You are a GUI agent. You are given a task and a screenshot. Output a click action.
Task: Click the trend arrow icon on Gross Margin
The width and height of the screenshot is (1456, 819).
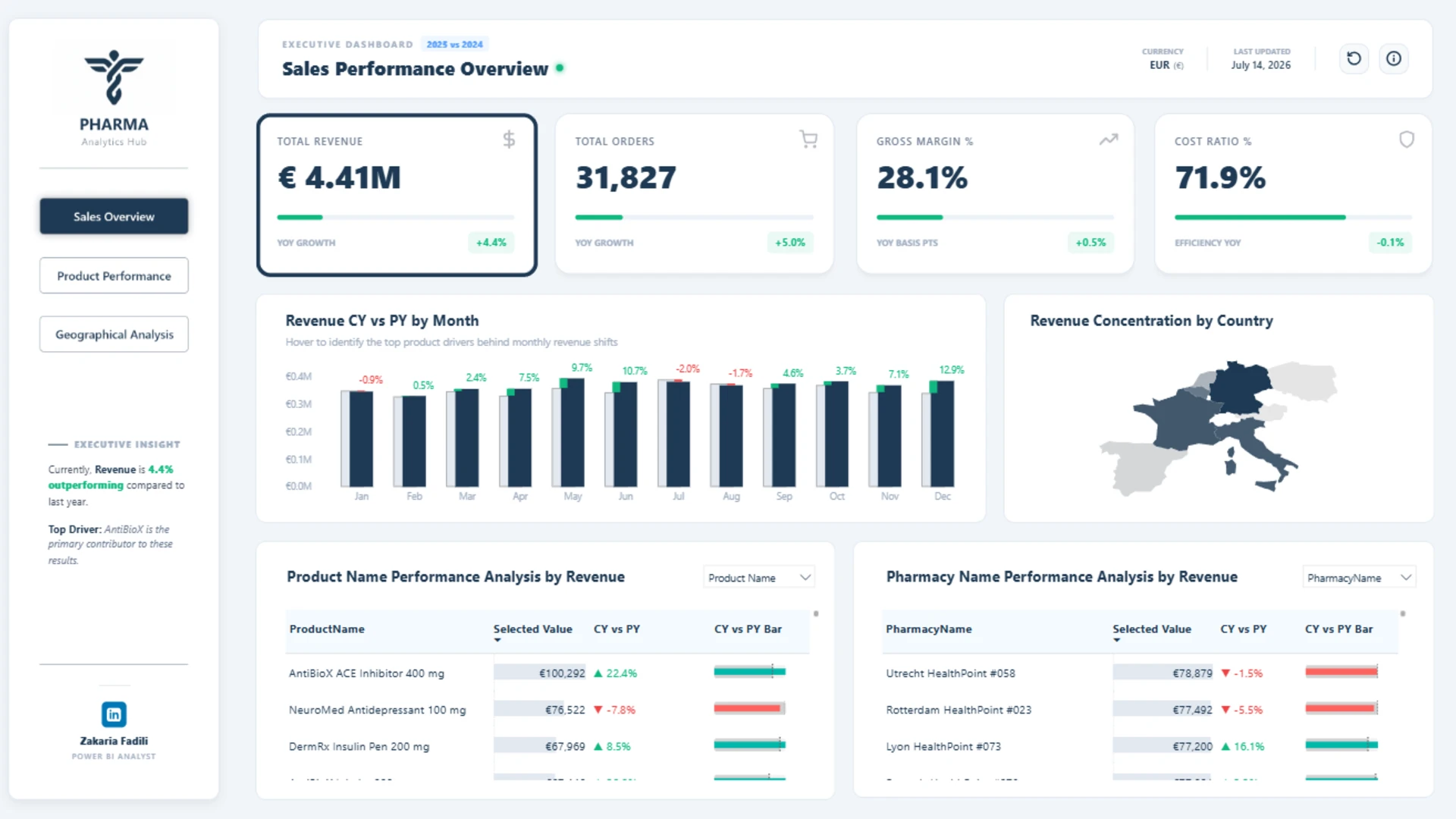click(1109, 140)
